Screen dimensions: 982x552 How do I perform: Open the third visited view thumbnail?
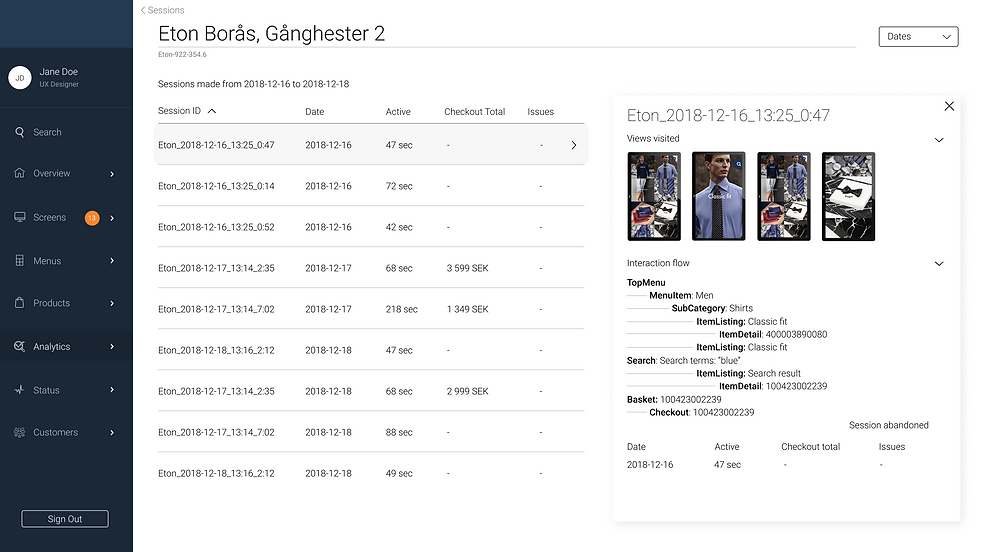tap(783, 196)
